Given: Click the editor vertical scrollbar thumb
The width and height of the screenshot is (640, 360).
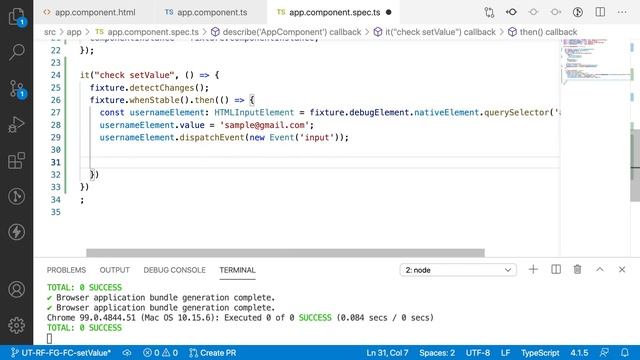Looking at the screenshot, I should click(x=635, y=165).
